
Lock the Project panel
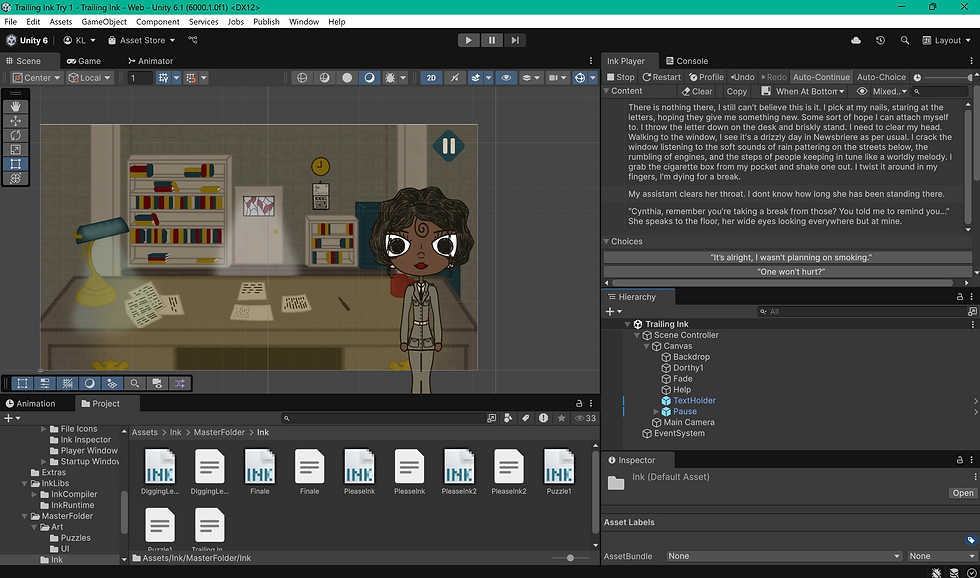(579, 404)
